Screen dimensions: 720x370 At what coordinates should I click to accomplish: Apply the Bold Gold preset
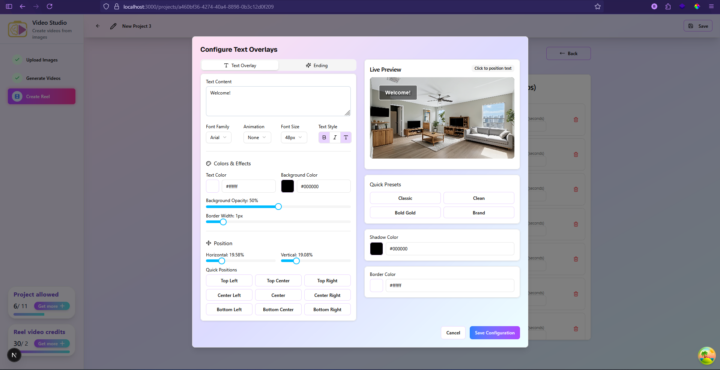coord(405,213)
